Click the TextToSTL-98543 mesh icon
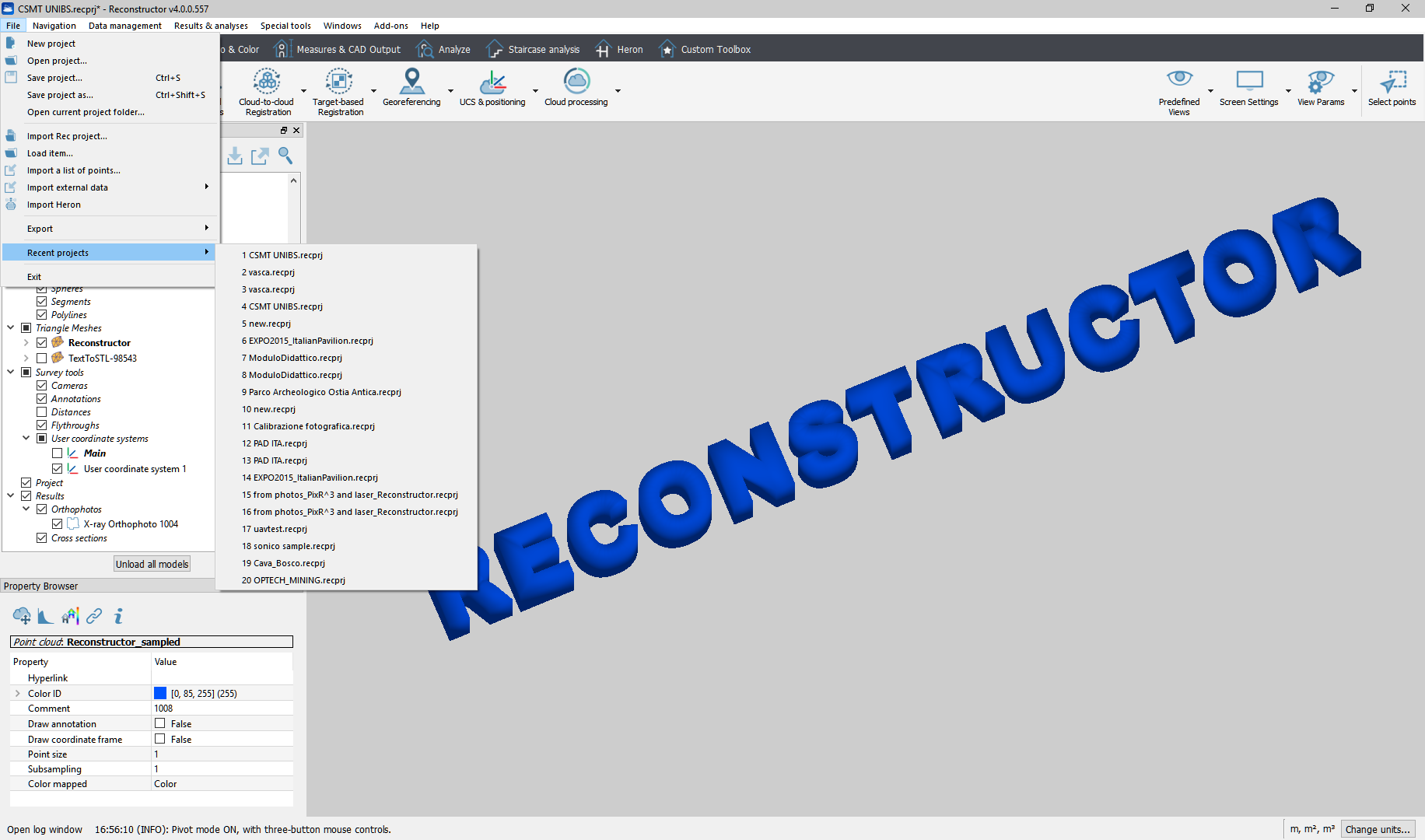 [x=58, y=358]
